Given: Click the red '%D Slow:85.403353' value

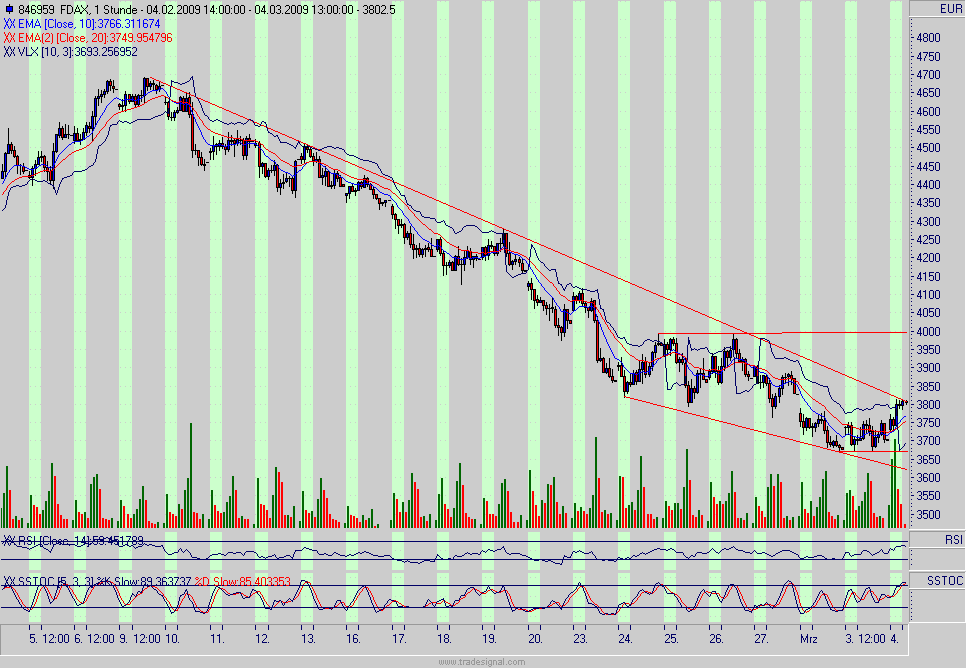Looking at the screenshot, I should point(243,582).
